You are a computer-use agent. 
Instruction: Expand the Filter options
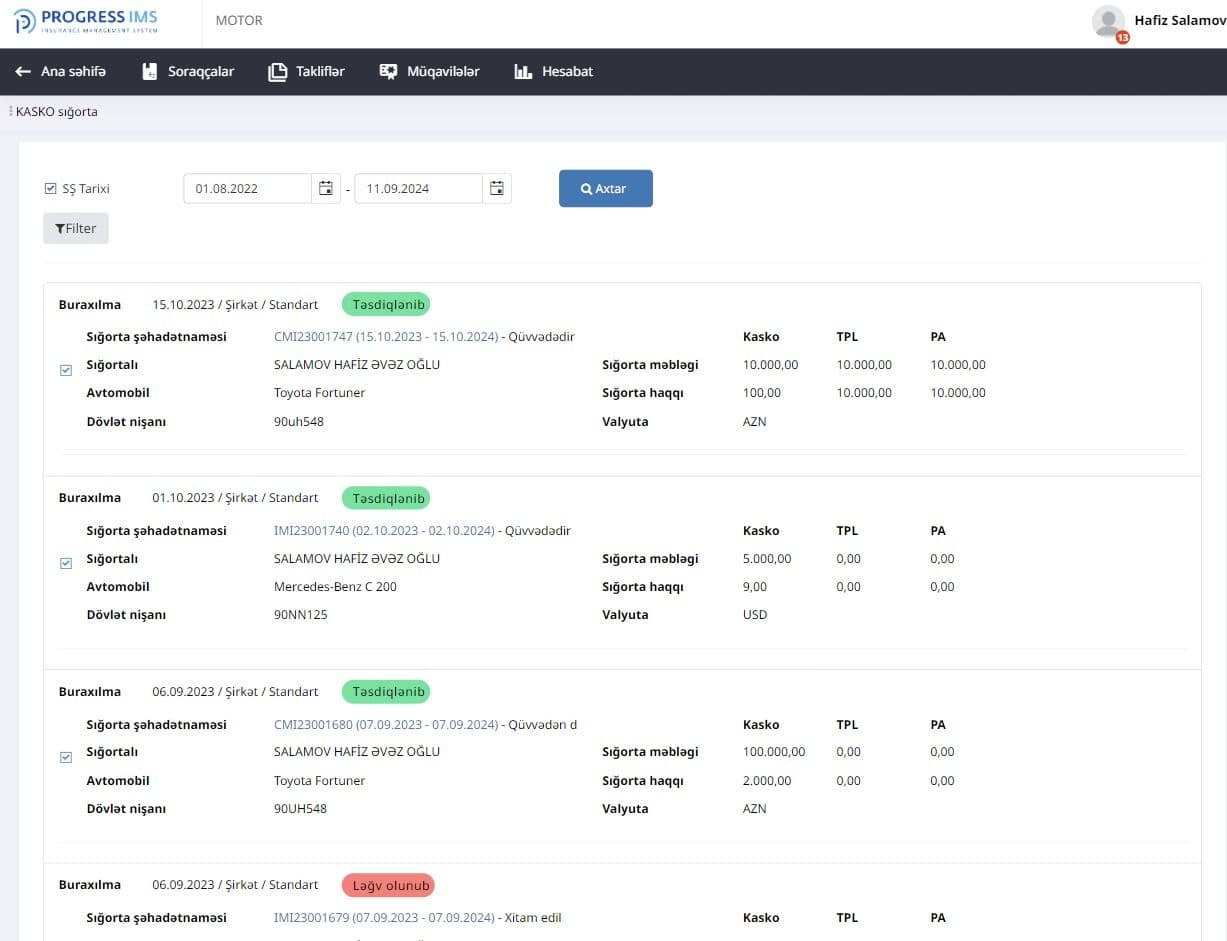tap(76, 228)
